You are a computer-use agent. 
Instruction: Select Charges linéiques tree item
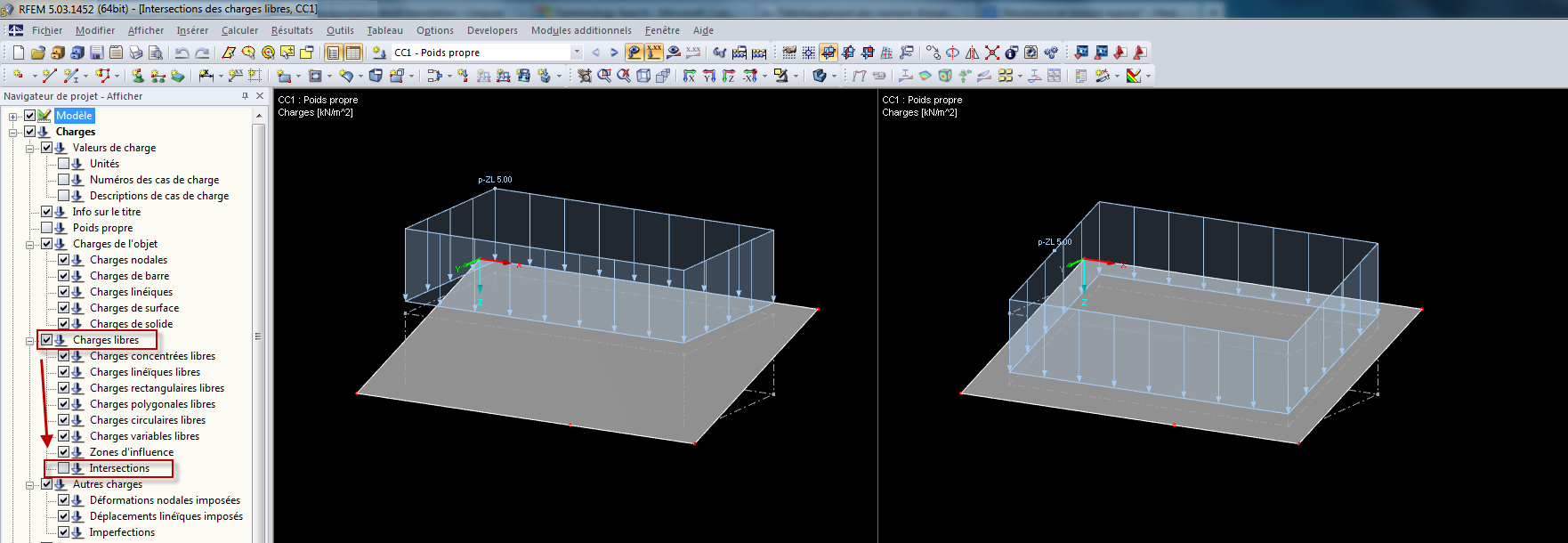131,292
